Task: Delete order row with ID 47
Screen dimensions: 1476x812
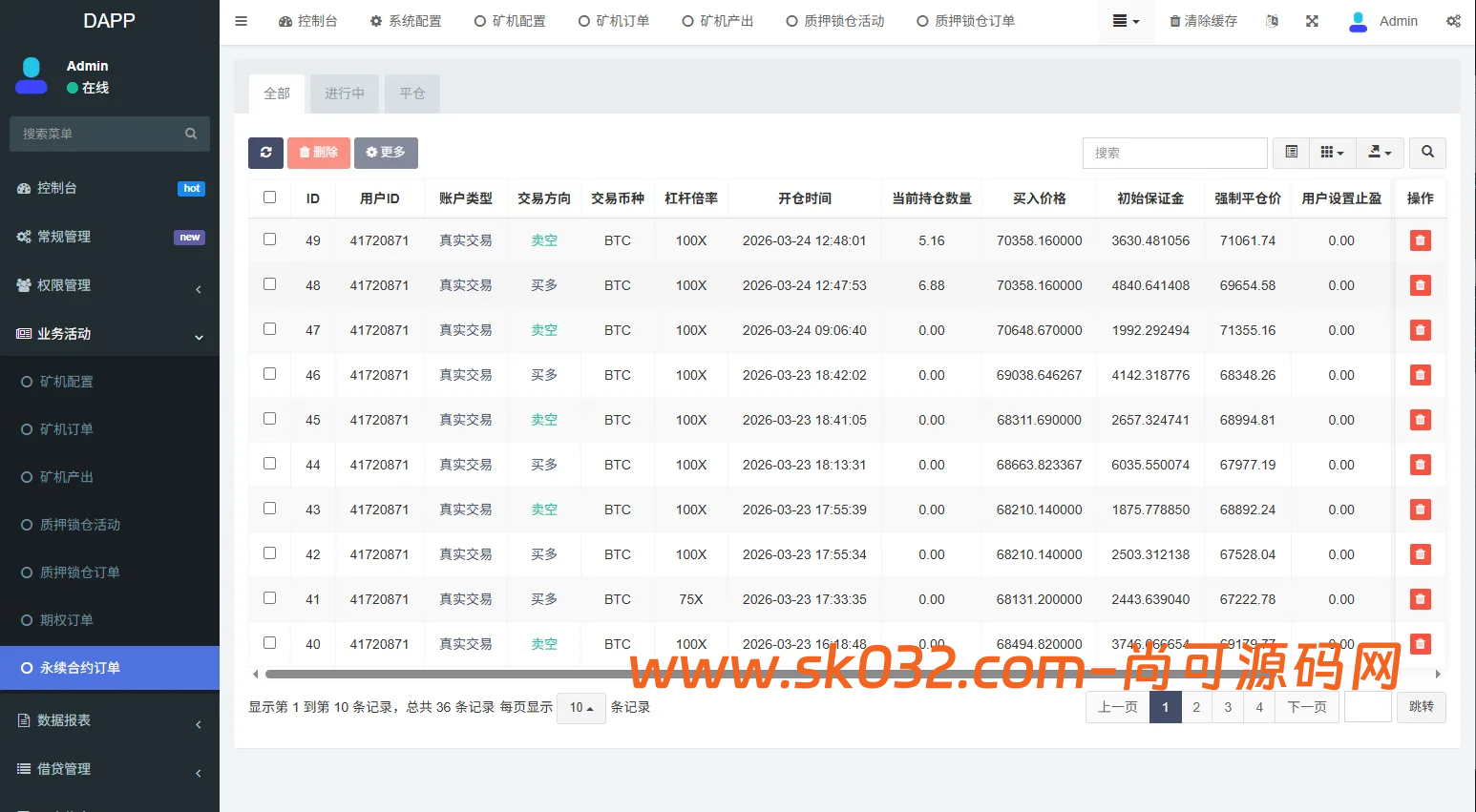Action: coord(1421,330)
